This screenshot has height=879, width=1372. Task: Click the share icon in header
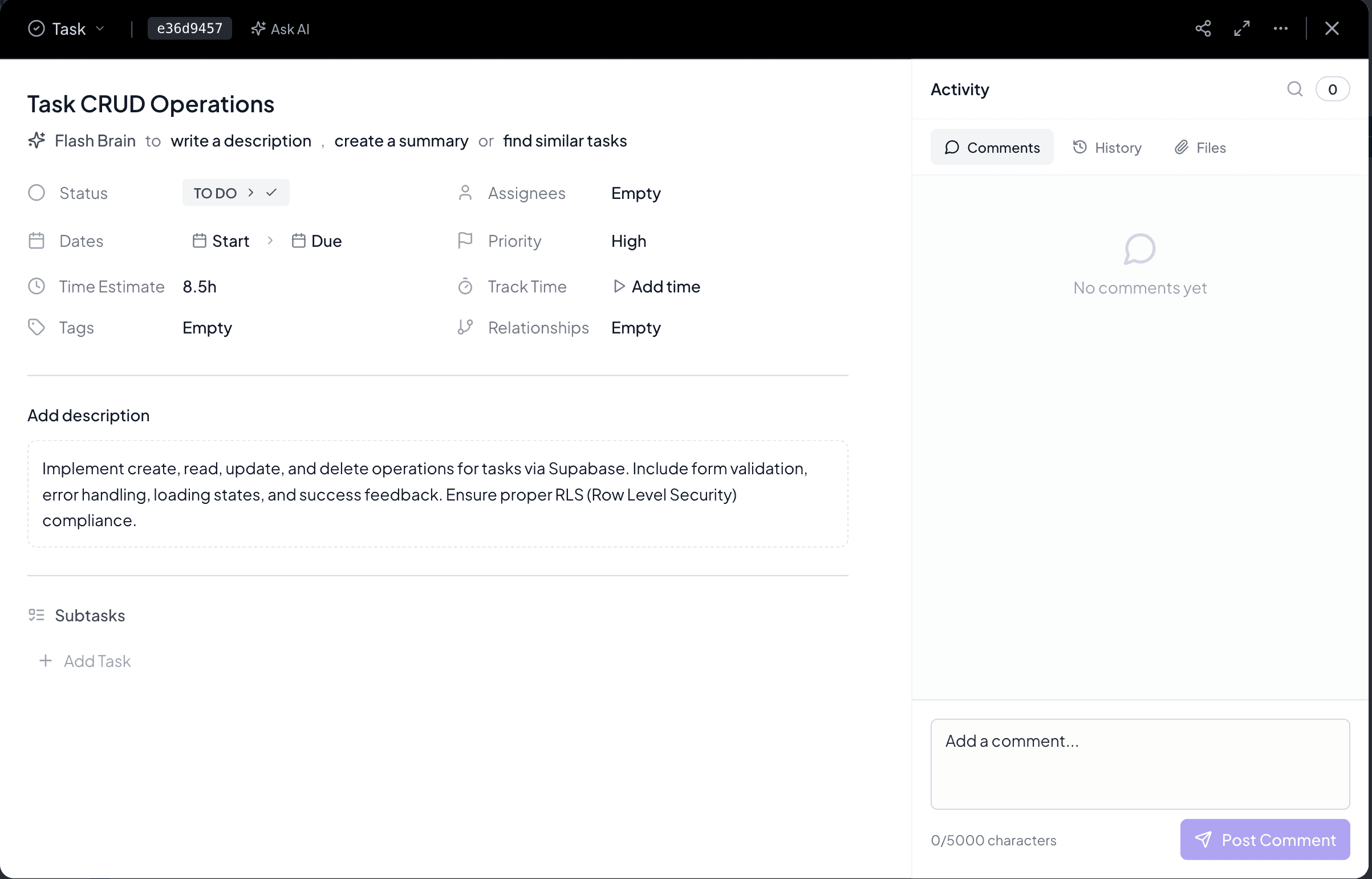pos(1203,29)
